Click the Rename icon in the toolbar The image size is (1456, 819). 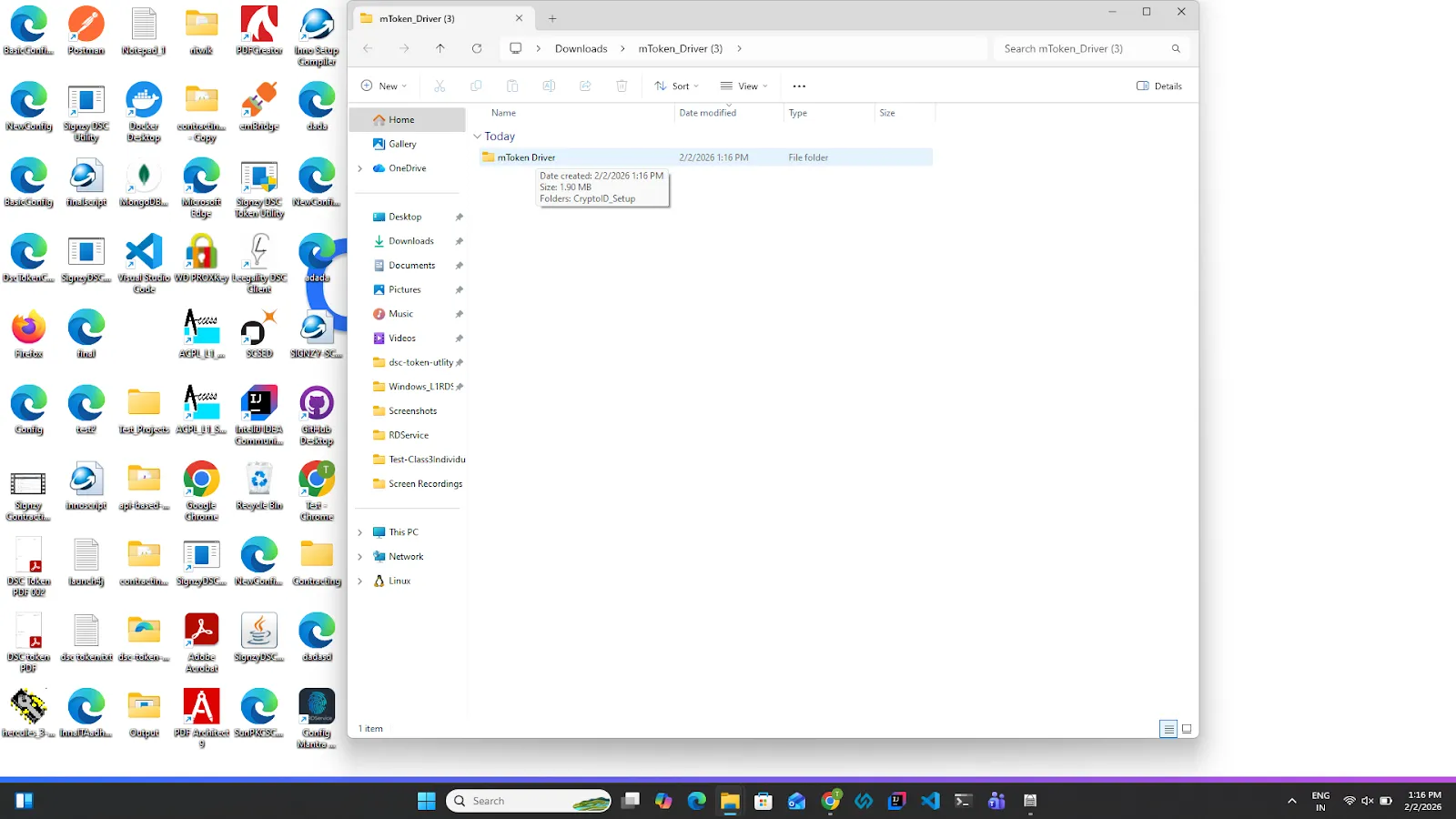point(549,86)
